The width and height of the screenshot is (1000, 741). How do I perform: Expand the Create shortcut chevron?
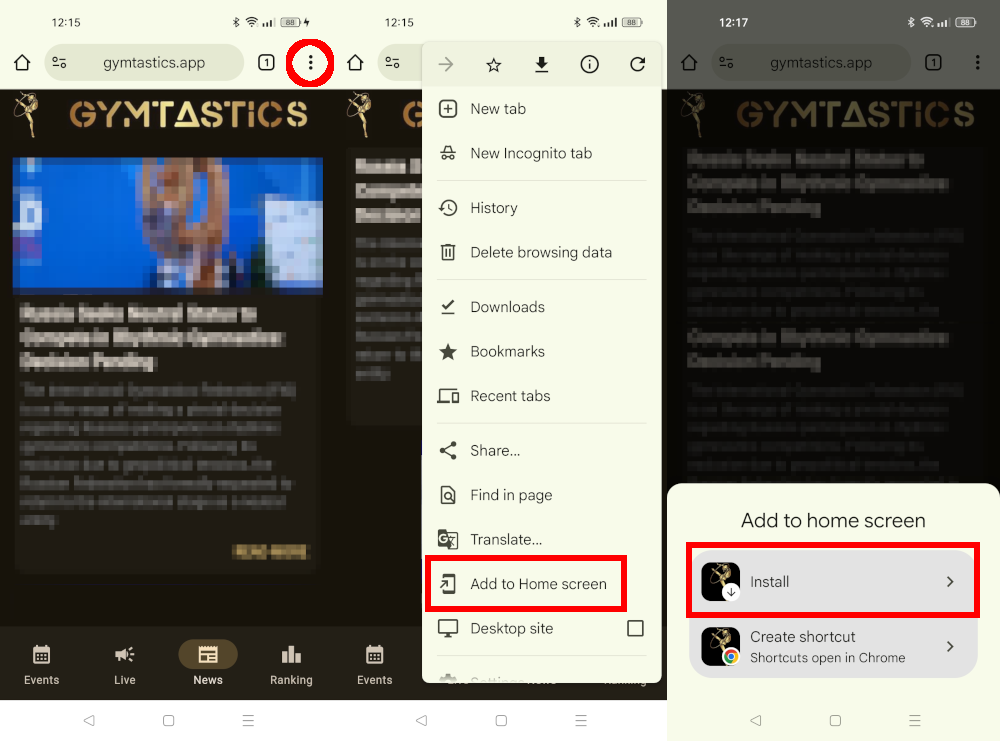(950, 646)
